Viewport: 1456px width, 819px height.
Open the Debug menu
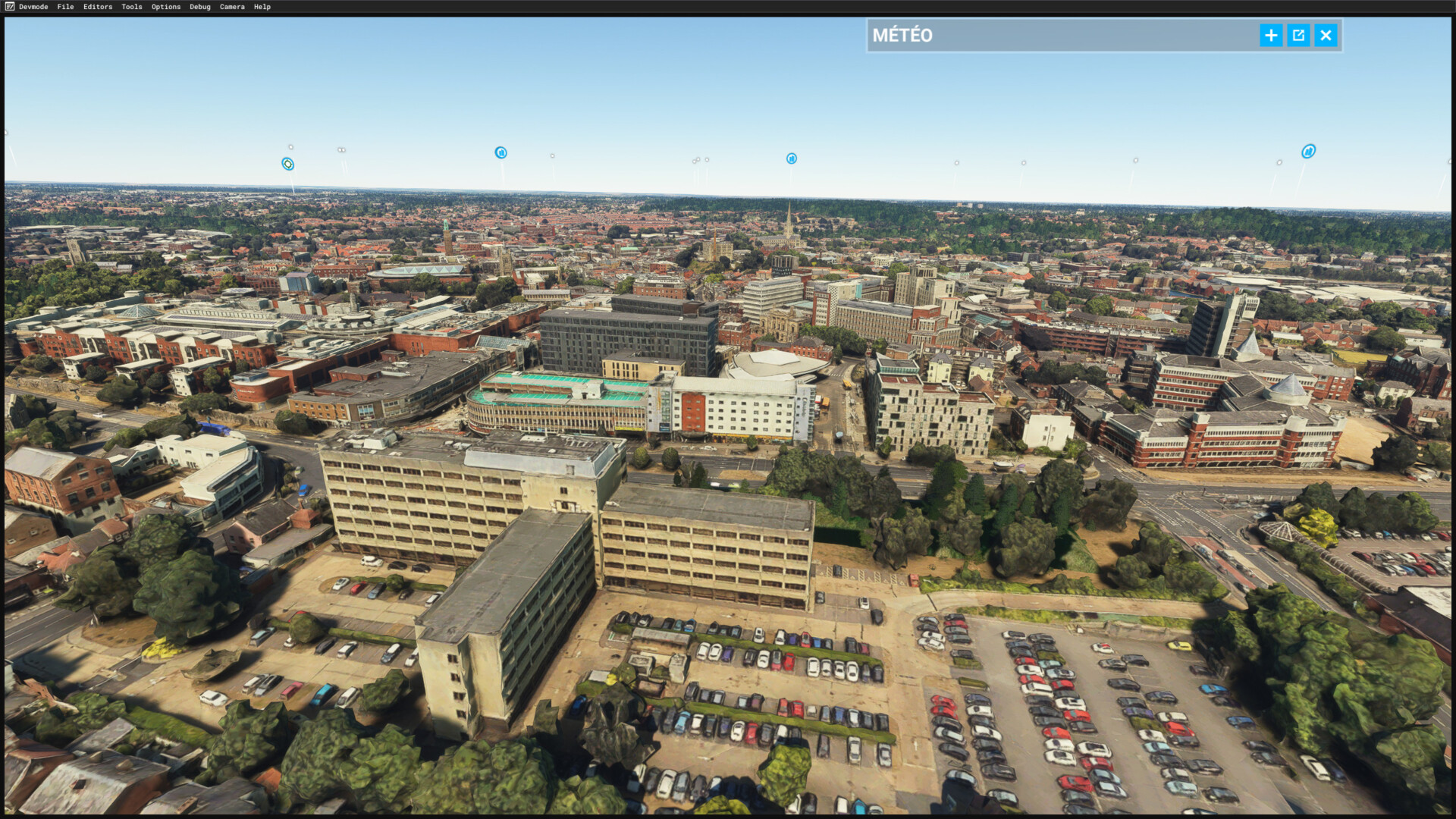pyautogui.click(x=199, y=7)
